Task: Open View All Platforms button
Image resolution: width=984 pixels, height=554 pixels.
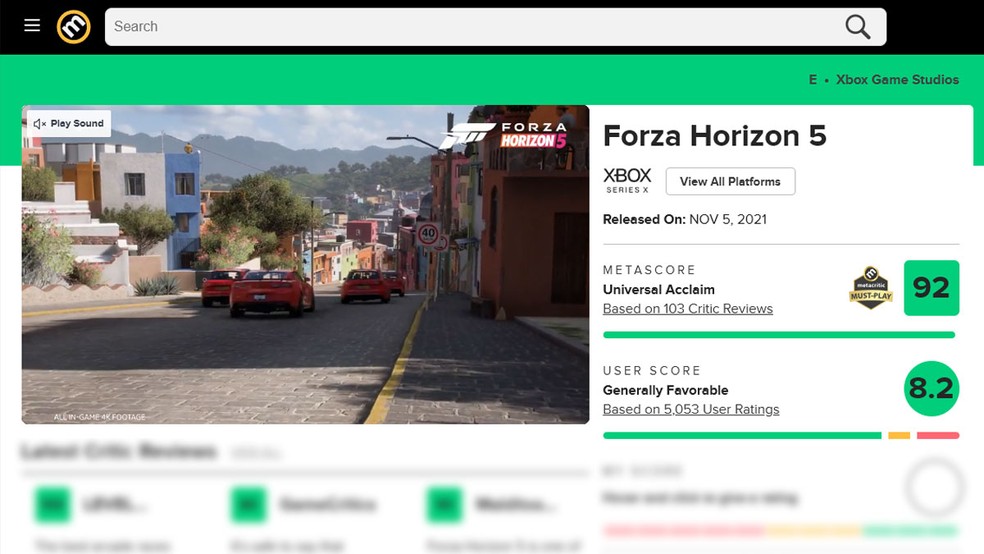Action: 730,181
